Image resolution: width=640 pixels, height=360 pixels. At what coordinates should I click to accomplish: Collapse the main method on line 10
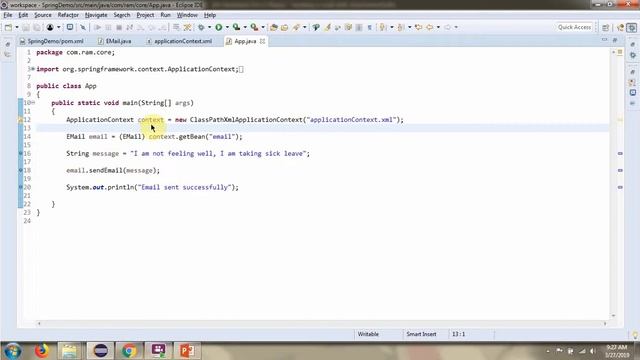coord(33,103)
